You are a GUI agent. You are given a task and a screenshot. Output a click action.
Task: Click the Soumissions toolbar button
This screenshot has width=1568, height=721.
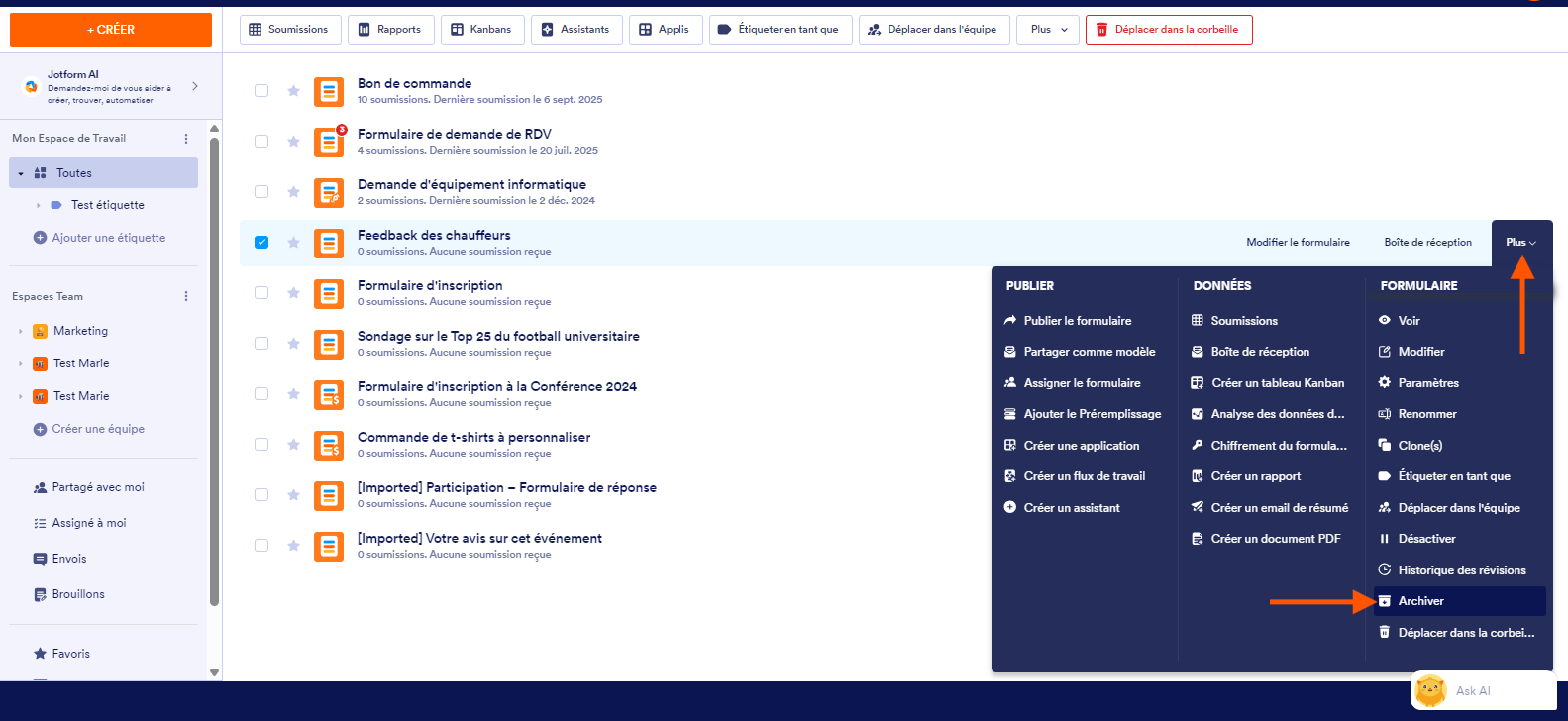click(x=290, y=30)
